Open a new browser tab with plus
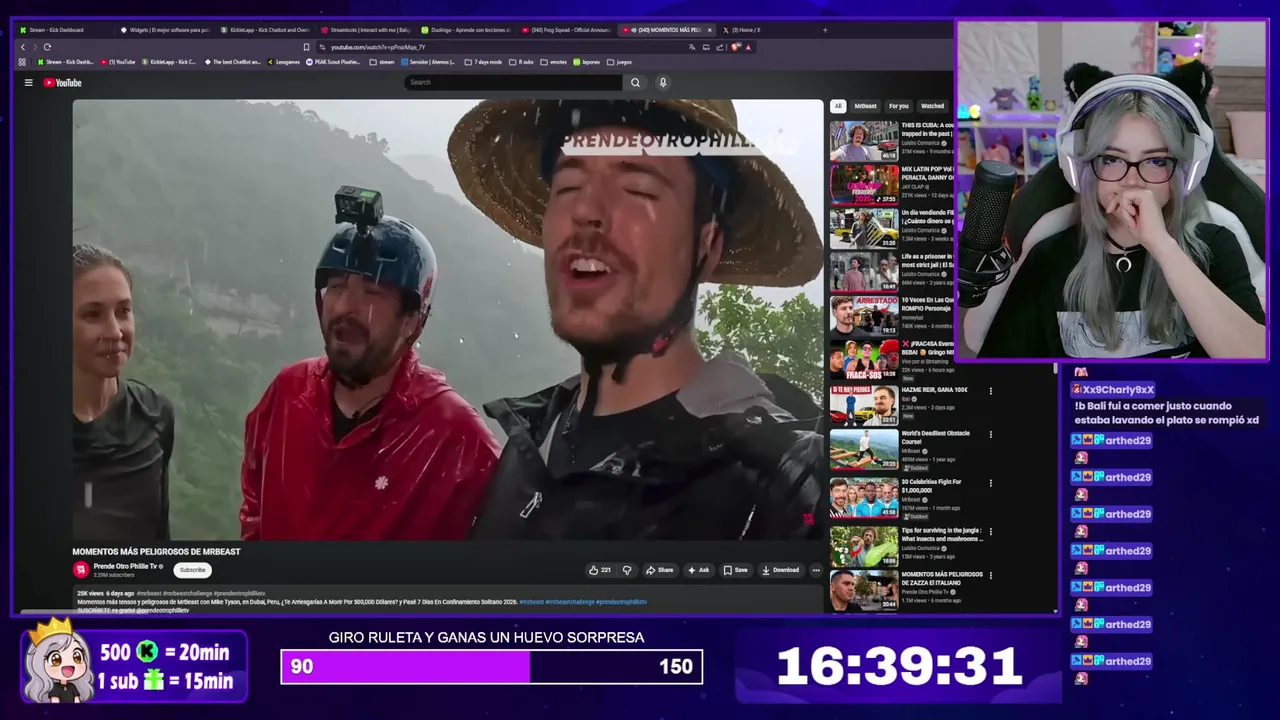The height and width of the screenshot is (720, 1280). [x=825, y=30]
